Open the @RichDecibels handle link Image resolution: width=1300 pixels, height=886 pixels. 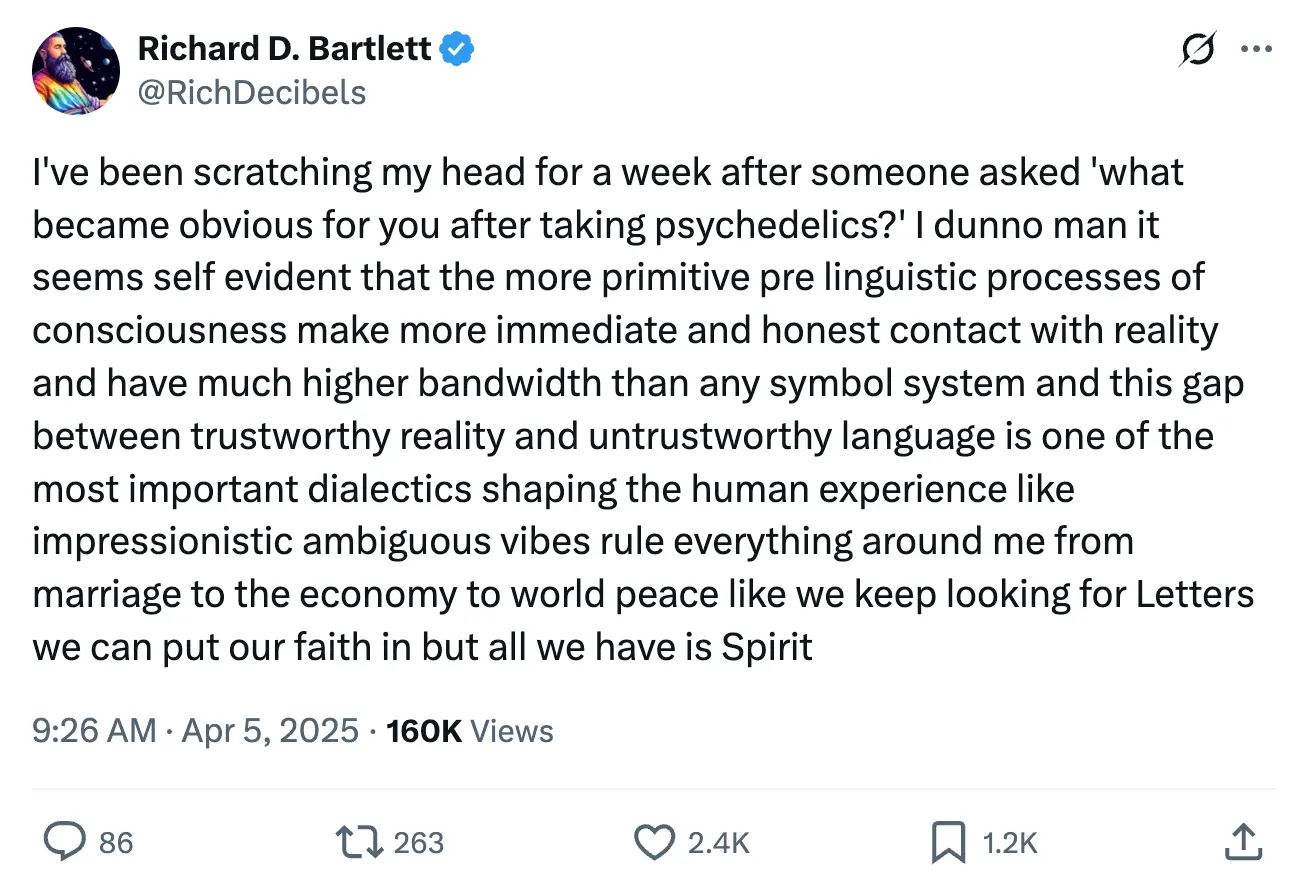pyautogui.click(x=251, y=92)
